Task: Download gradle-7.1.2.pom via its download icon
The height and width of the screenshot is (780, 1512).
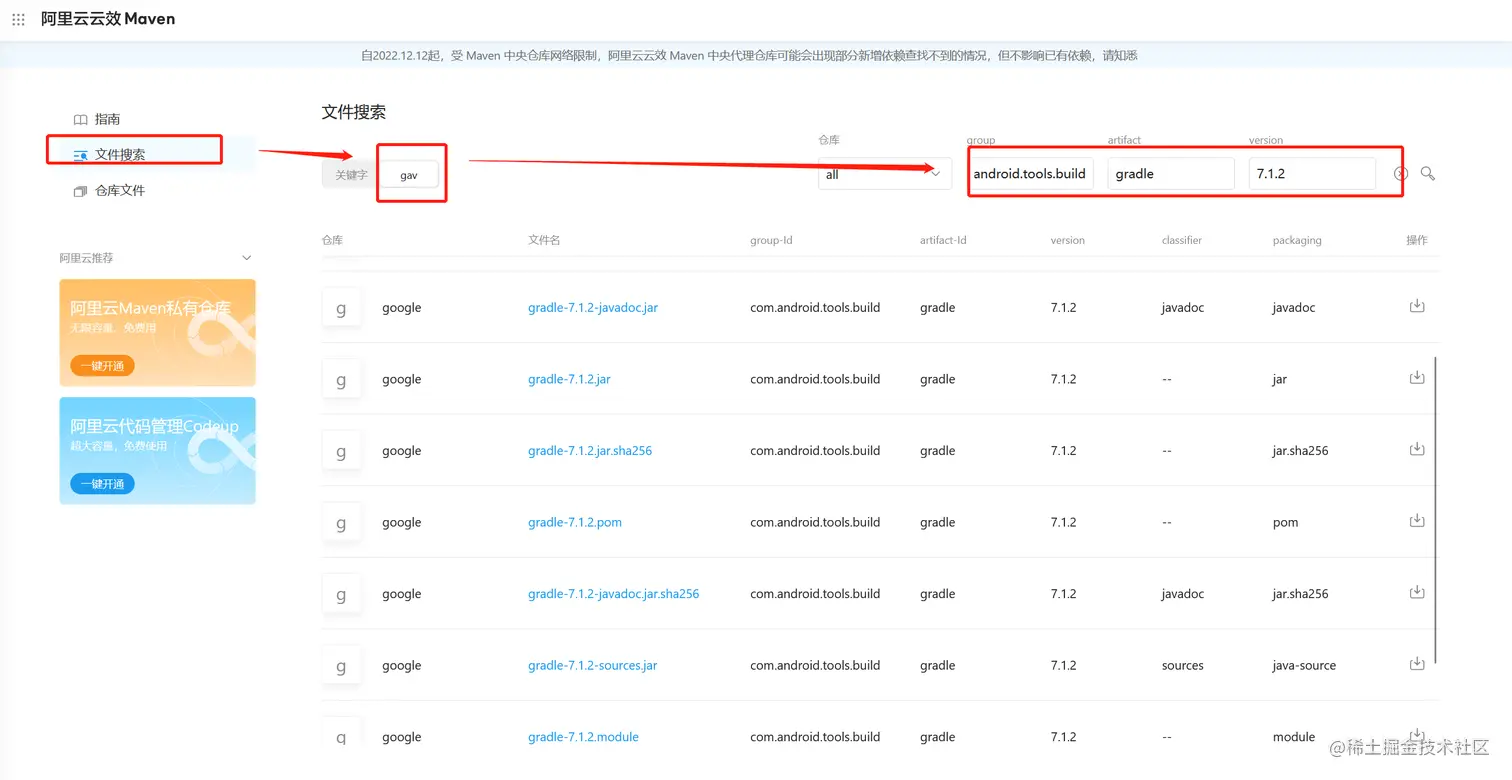Action: click(1417, 520)
